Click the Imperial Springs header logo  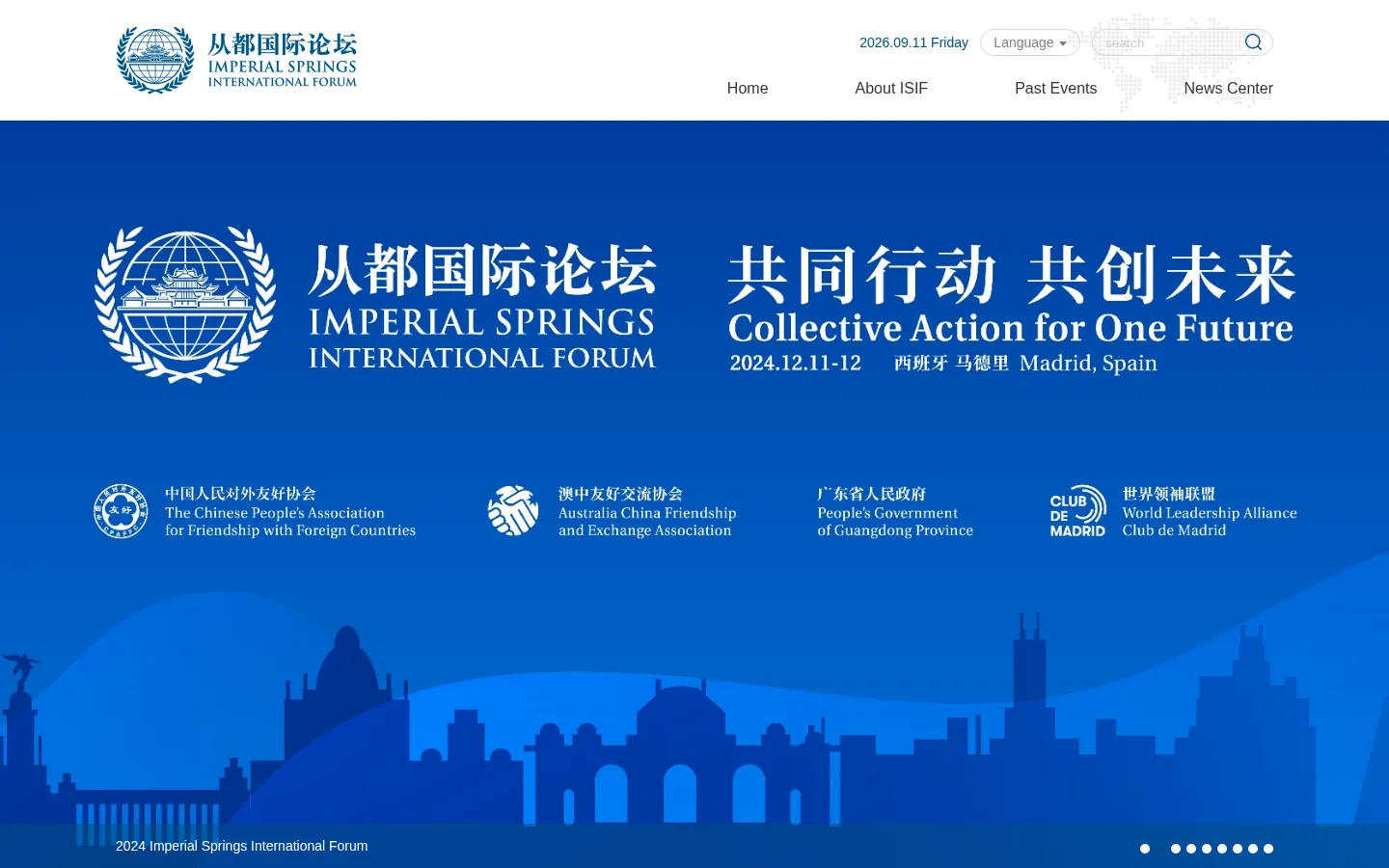pos(236,60)
